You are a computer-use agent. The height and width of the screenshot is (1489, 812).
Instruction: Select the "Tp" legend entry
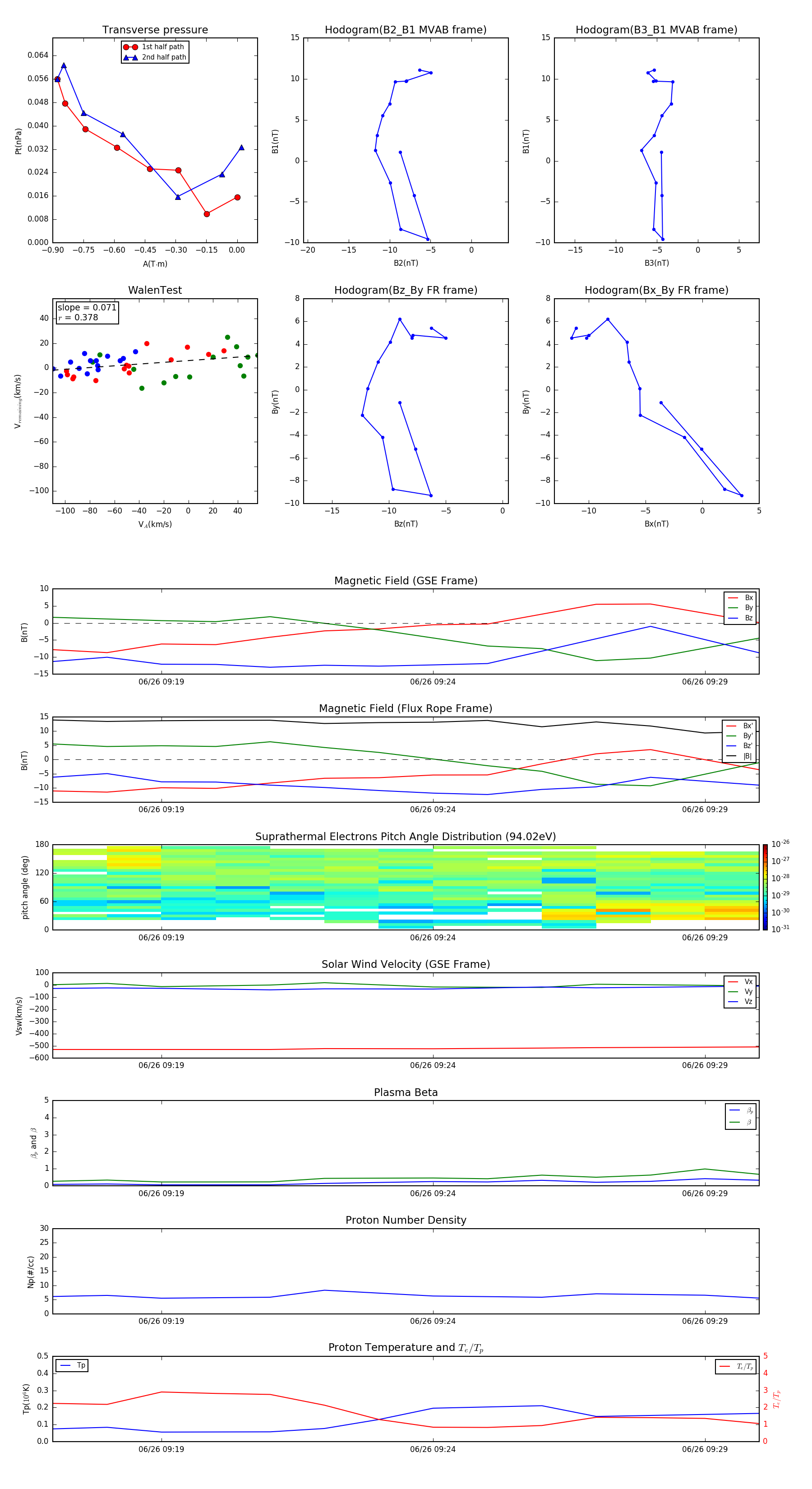[x=72, y=1365]
